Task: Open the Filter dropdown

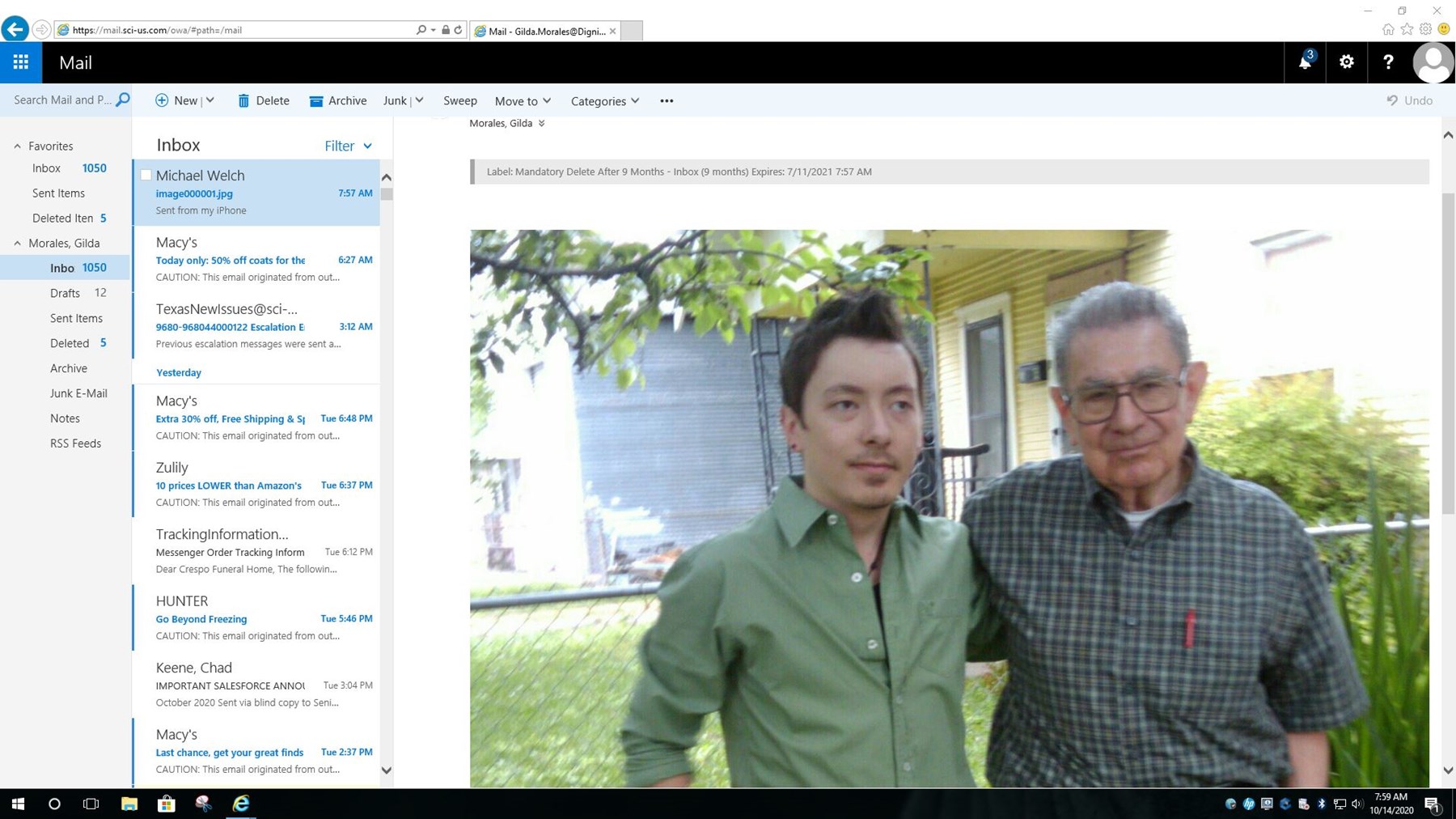Action: click(348, 146)
